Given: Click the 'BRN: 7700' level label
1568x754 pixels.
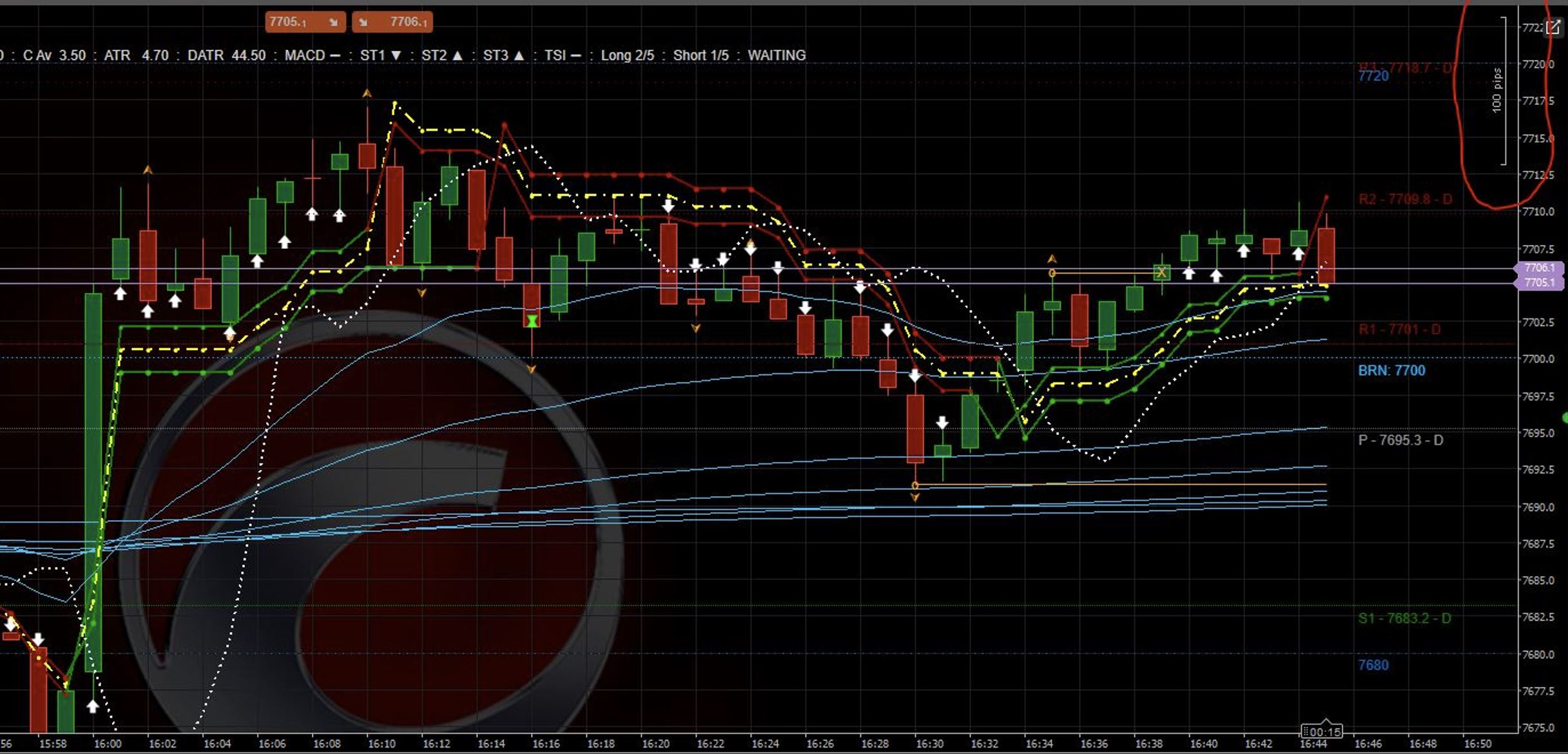Looking at the screenshot, I should [1391, 371].
